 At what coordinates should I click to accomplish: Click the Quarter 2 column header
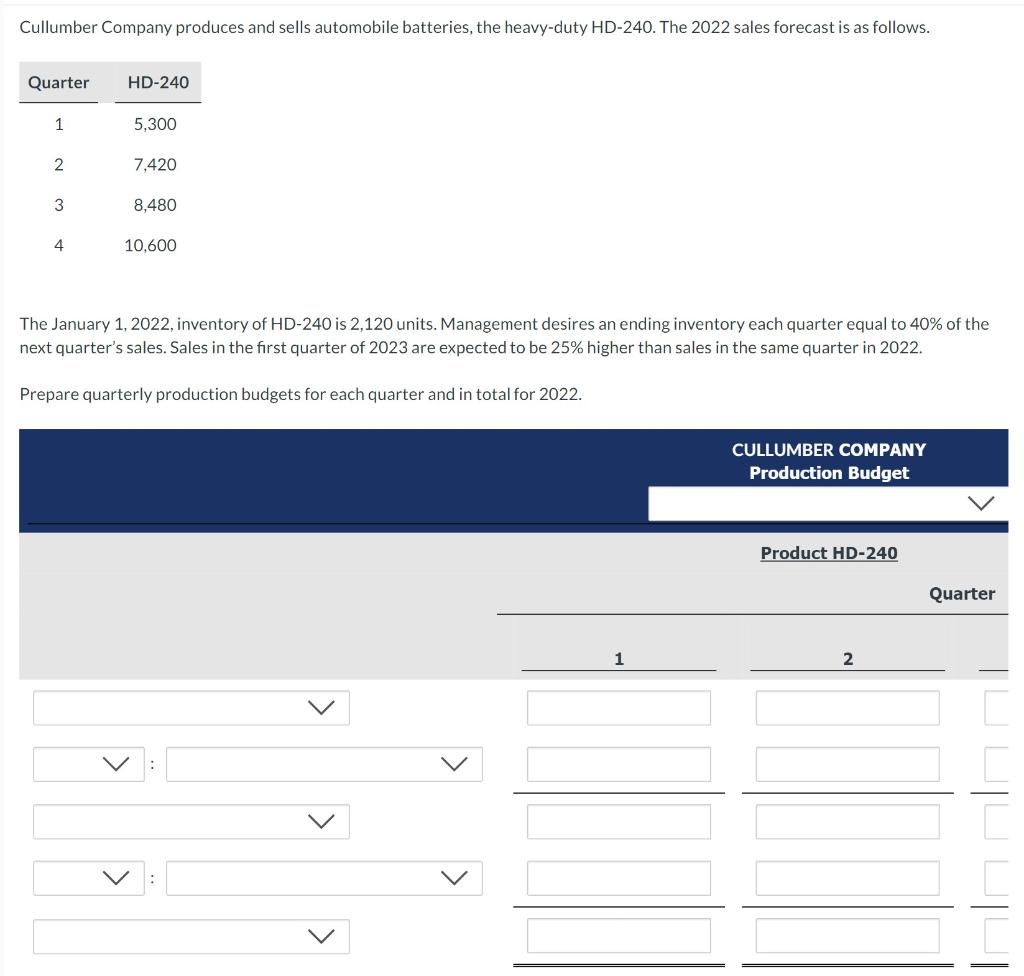coord(848,659)
